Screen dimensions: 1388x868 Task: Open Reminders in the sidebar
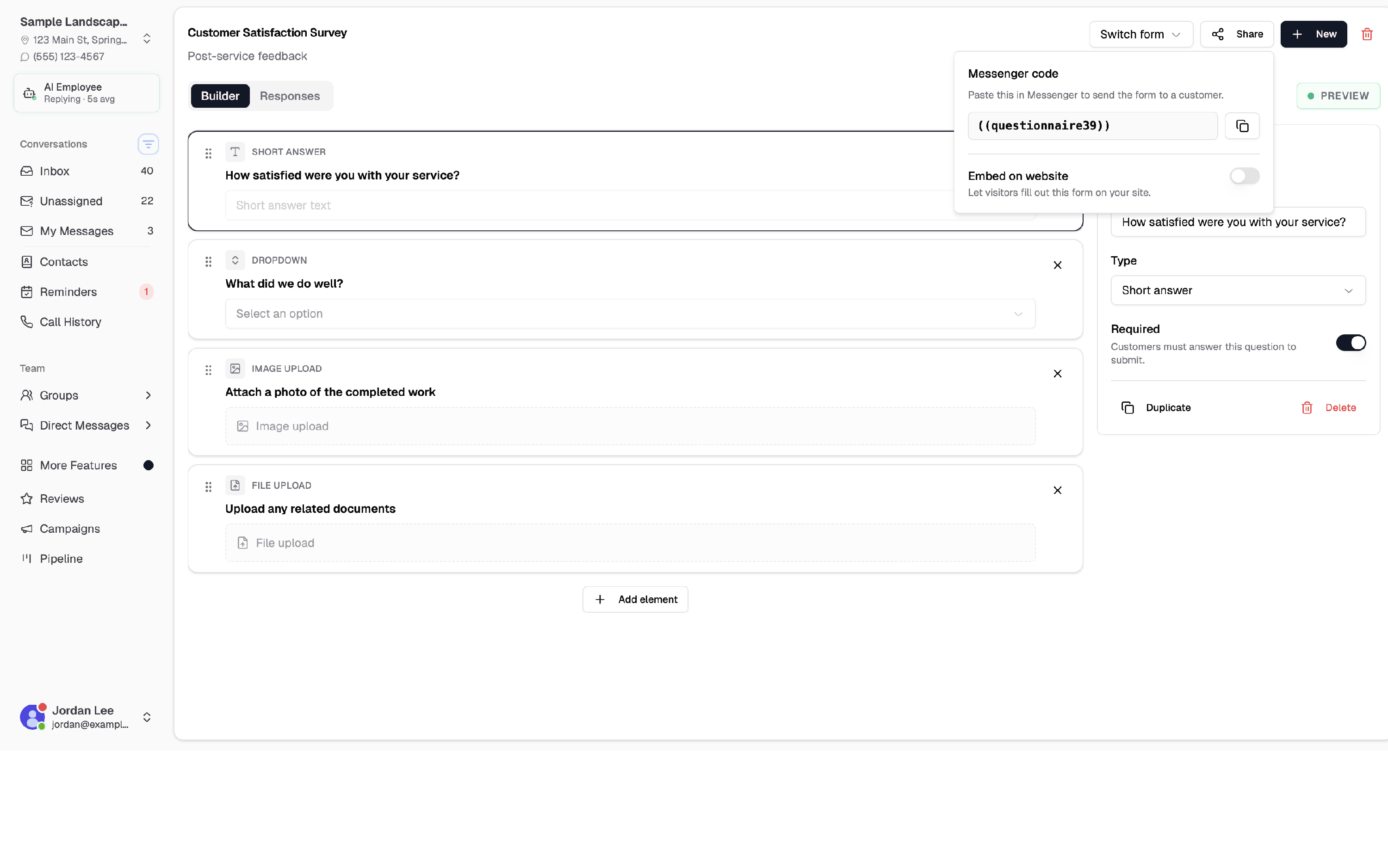click(87, 292)
